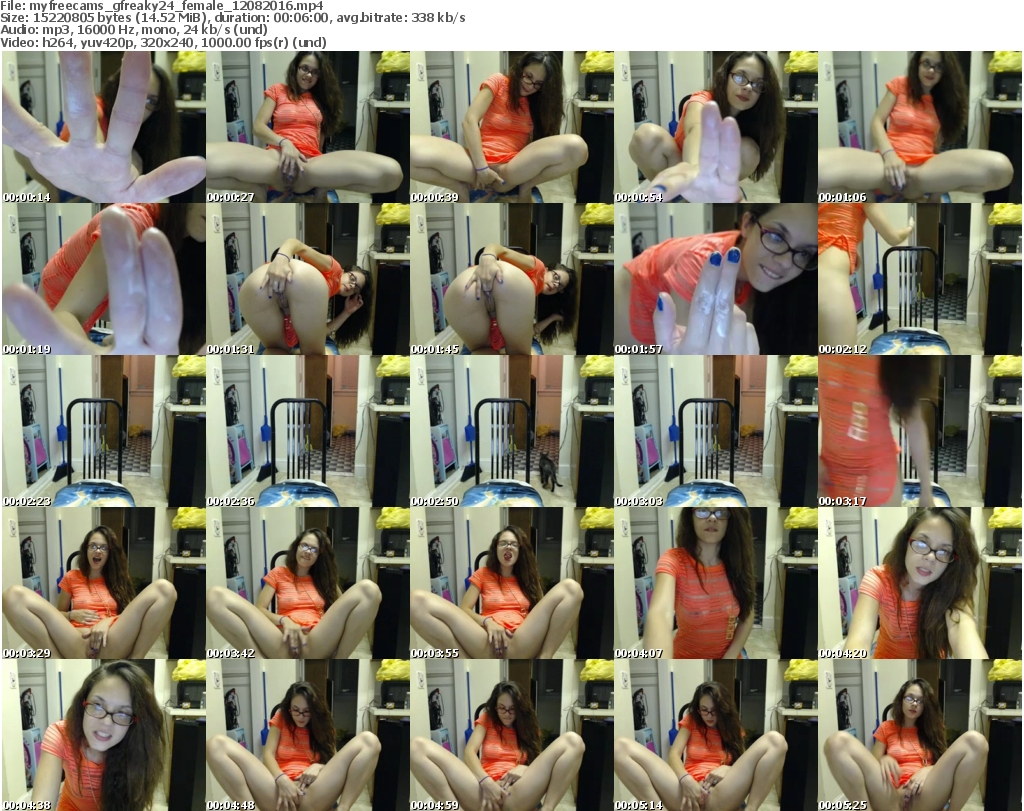
Task: Select the thumbnail stamped 00:01:19
Action: [x=104, y=279]
